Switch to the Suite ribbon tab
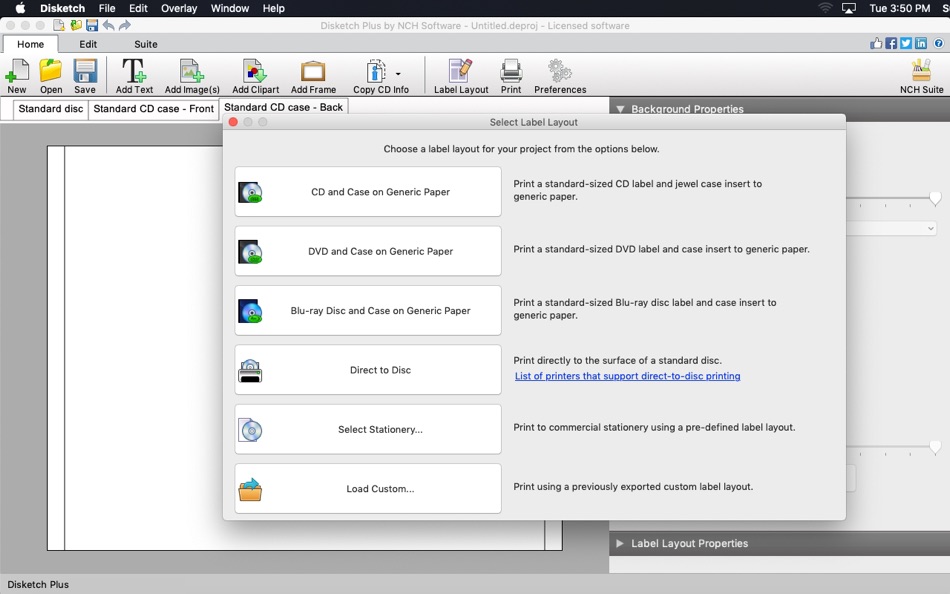 [145, 44]
